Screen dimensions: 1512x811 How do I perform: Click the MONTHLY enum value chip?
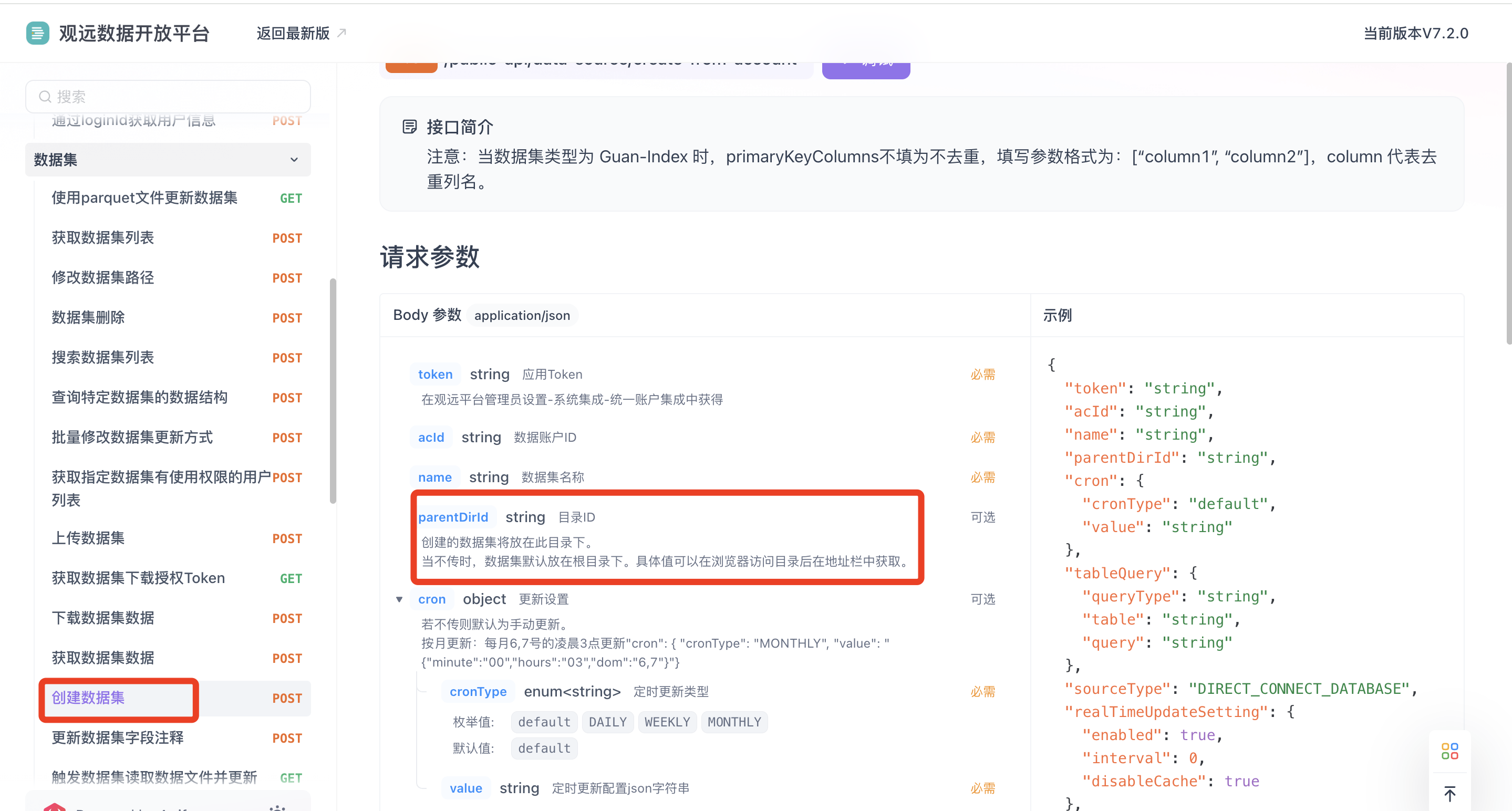[734, 722]
